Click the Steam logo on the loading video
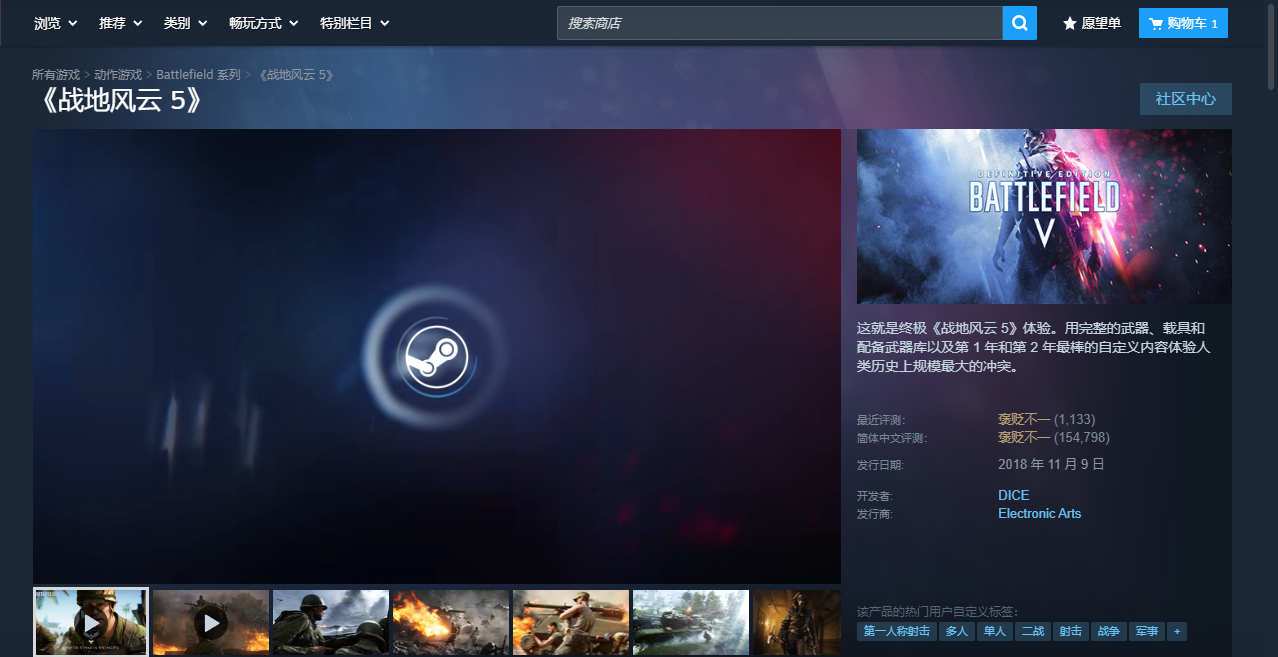Image resolution: width=1278 pixels, height=657 pixels. 436,357
